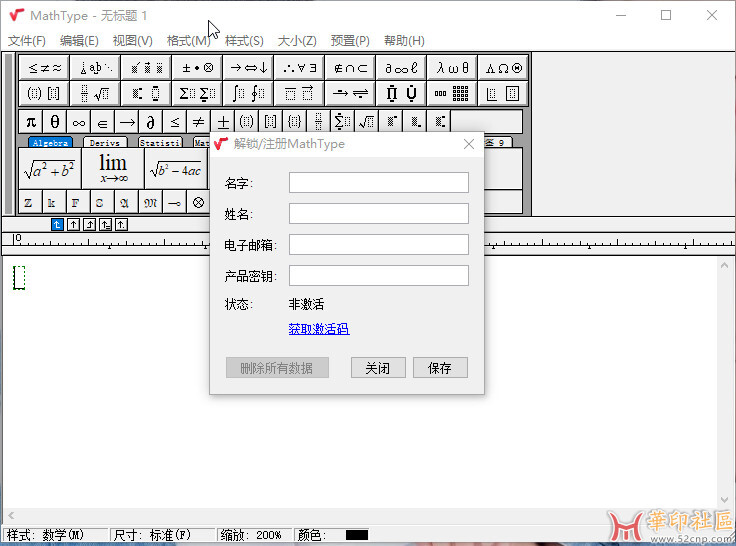Select the first highlighted tab-stop alignment button
The image size is (736, 546).
[57, 224]
